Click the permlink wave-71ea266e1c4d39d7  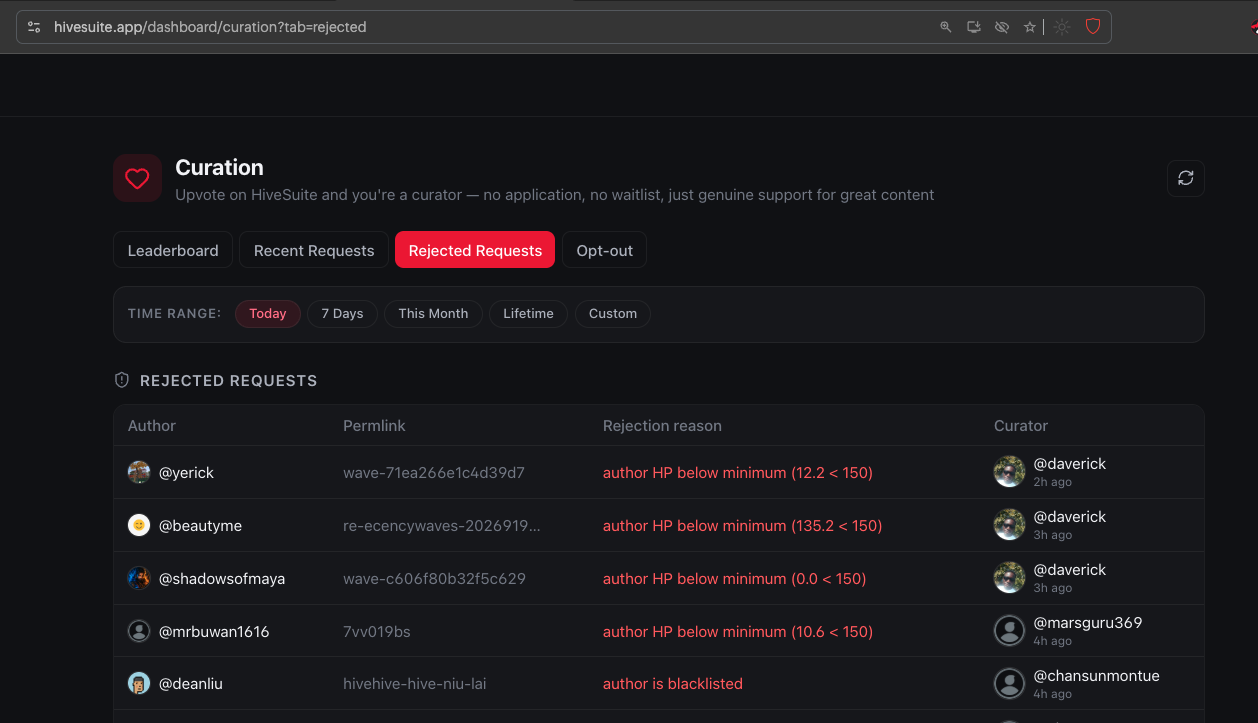[x=434, y=472]
